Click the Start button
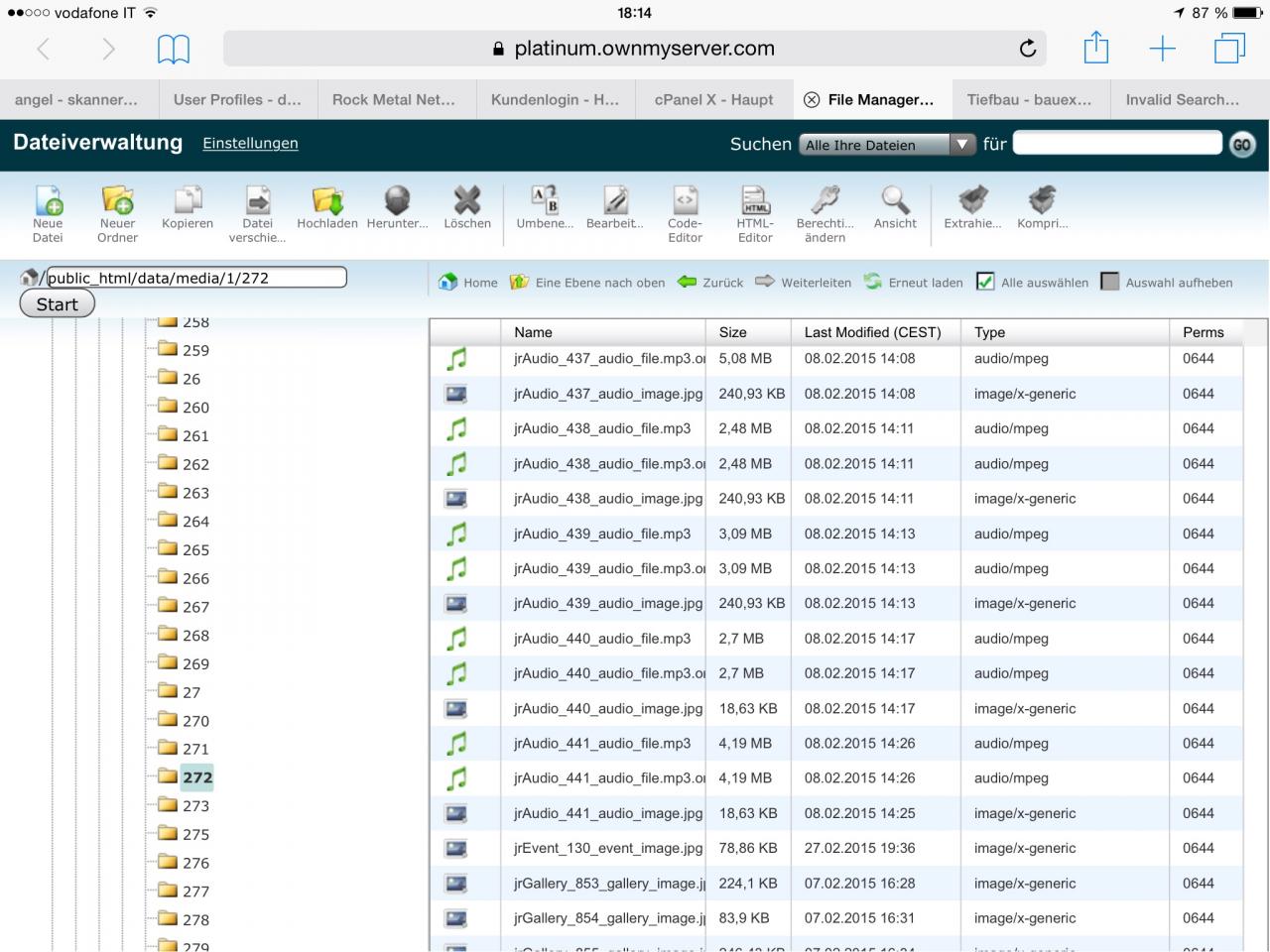The image size is (1270, 952). coord(58,304)
